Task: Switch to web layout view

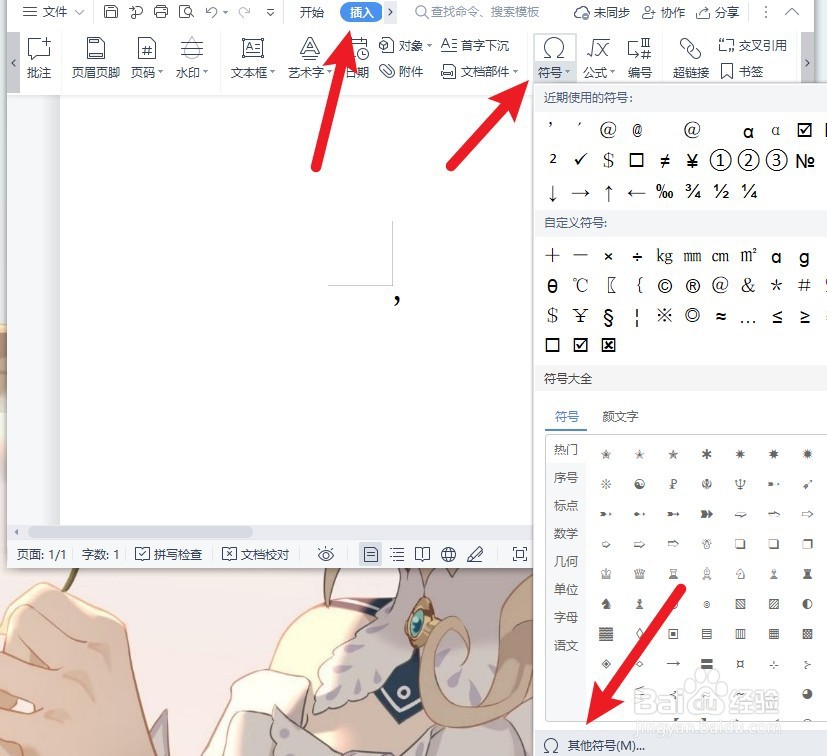Action: point(448,554)
